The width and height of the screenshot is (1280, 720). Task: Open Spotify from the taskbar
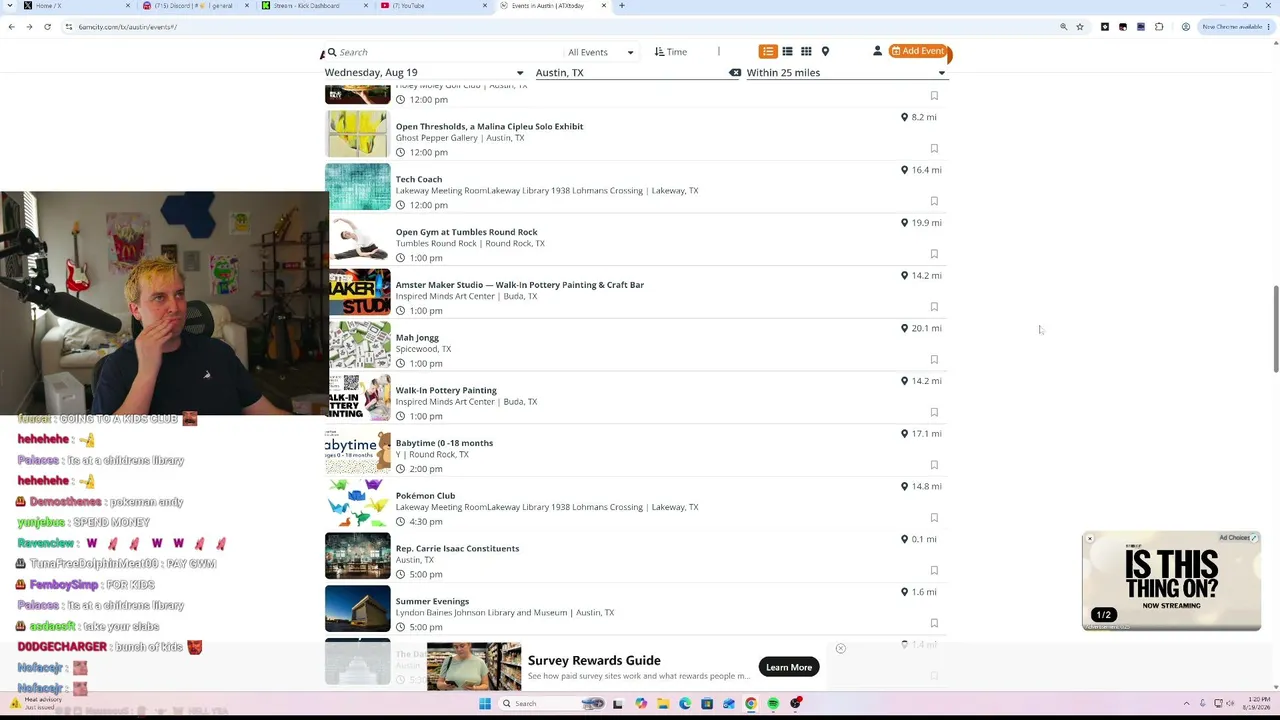773,704
